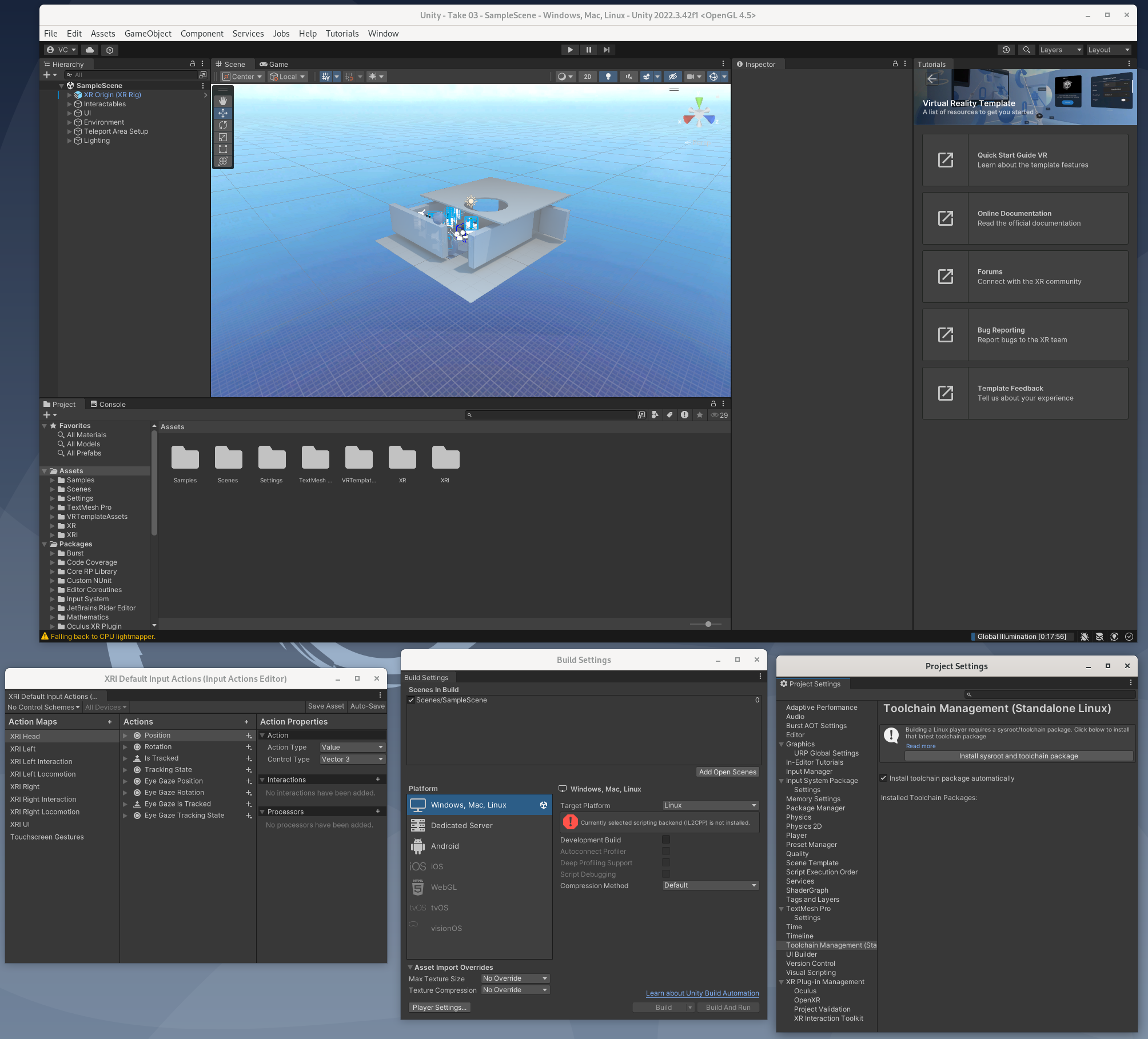Open Undo History clock icon

tap(1006, 50)
